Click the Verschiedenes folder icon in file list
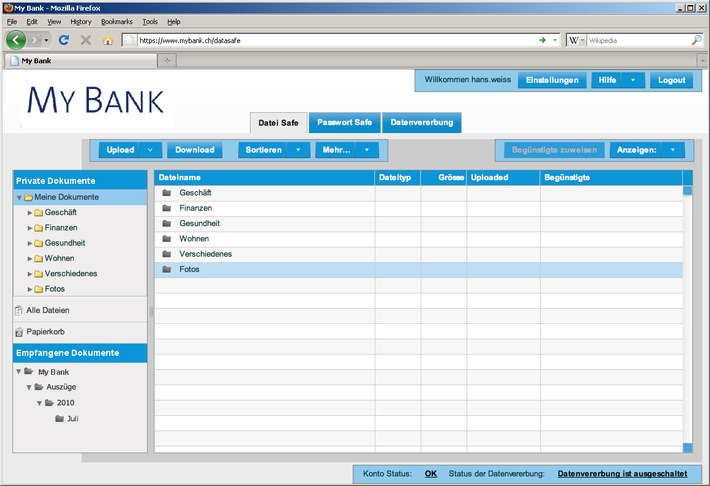 tap(167, 254)
